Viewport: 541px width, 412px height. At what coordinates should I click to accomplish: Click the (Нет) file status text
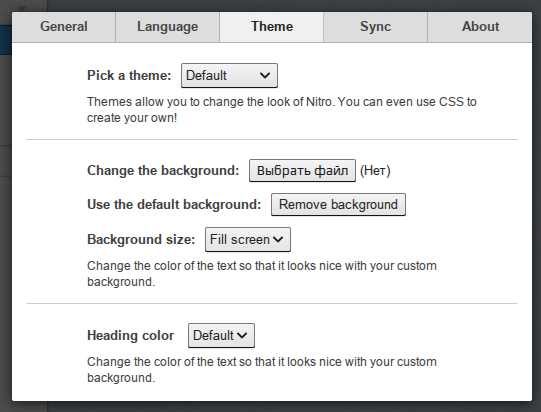click(375, 170)
